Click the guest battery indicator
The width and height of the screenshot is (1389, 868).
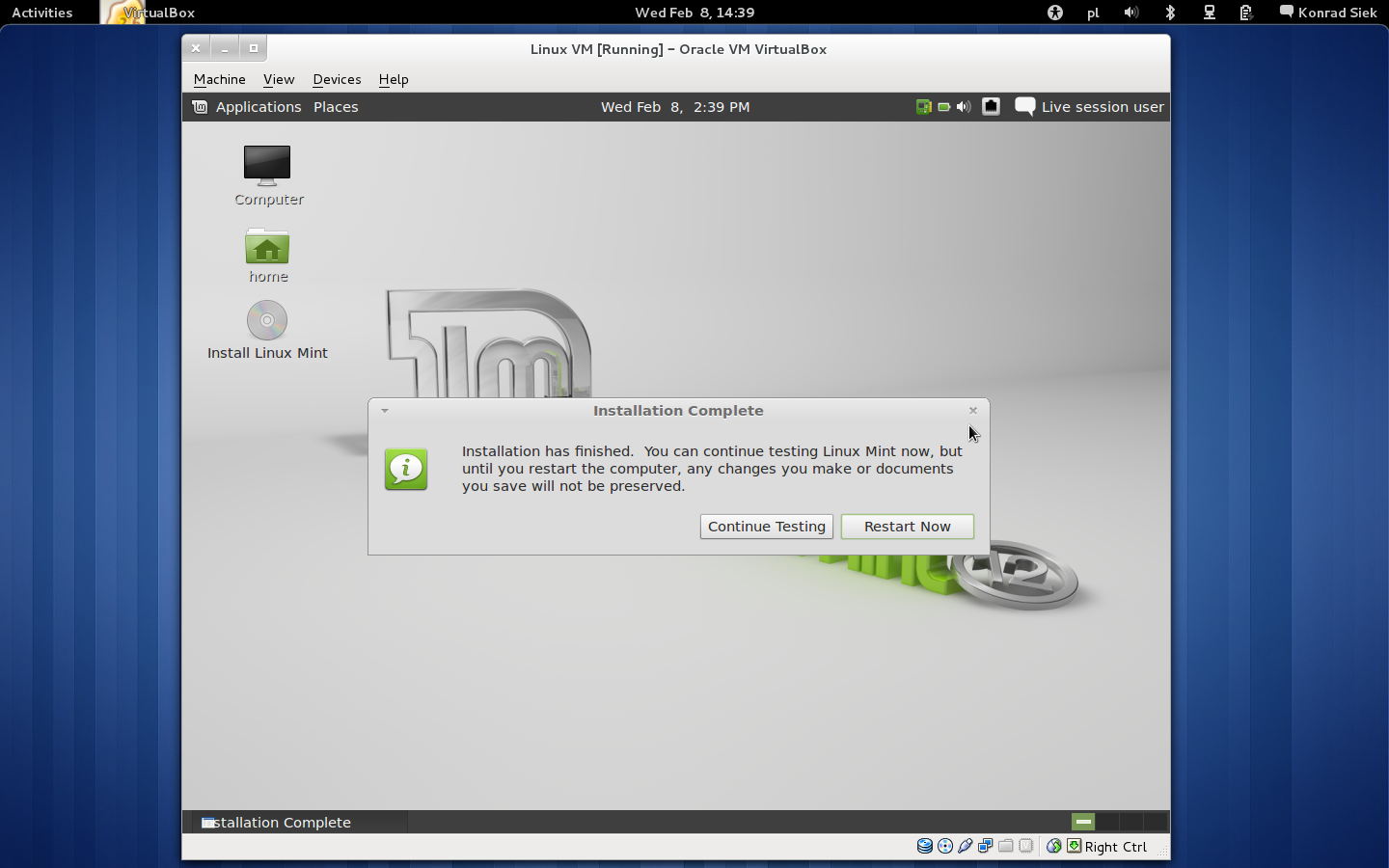coord(943,107)
